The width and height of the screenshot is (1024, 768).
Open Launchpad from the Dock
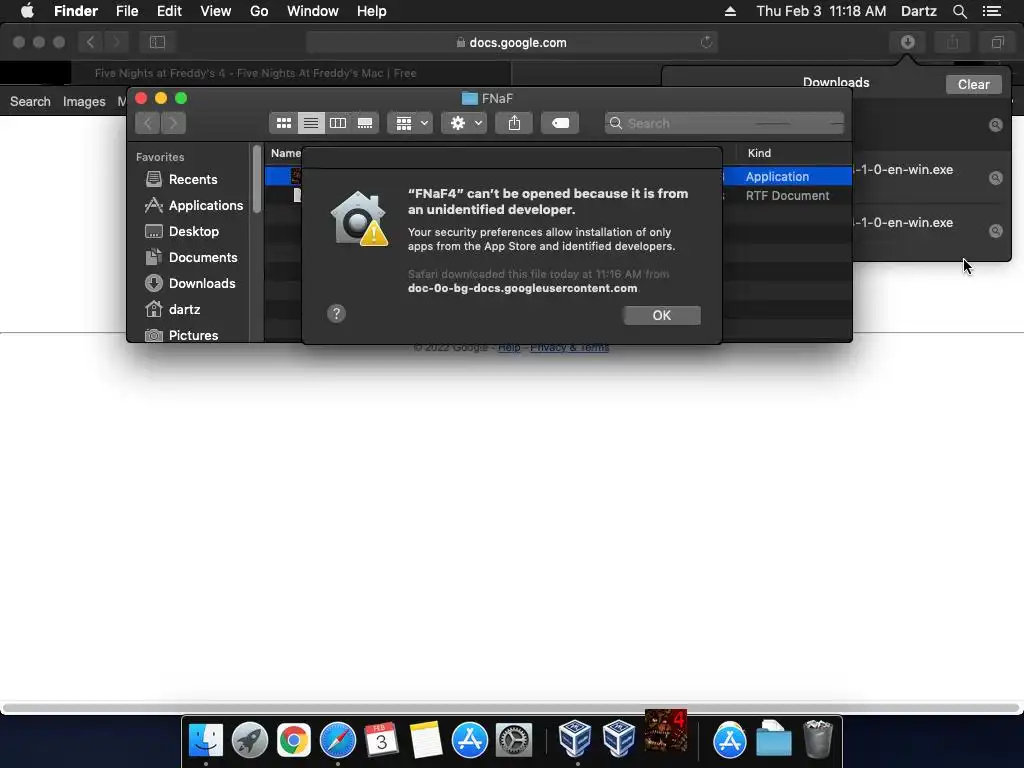pyautogui.click(x=249, y=740)
